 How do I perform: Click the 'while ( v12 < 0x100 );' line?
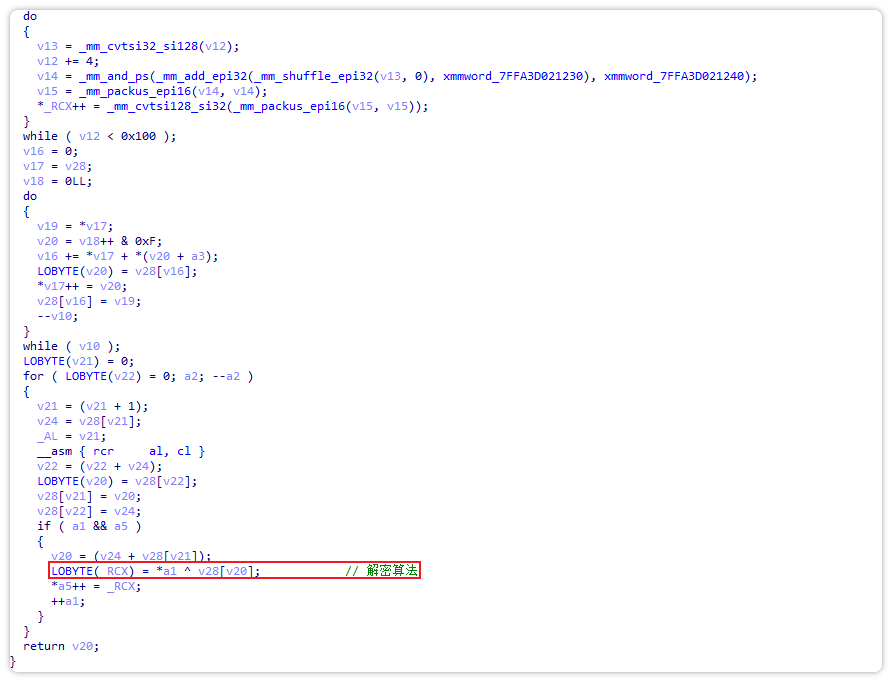click(x=99, y=136)
